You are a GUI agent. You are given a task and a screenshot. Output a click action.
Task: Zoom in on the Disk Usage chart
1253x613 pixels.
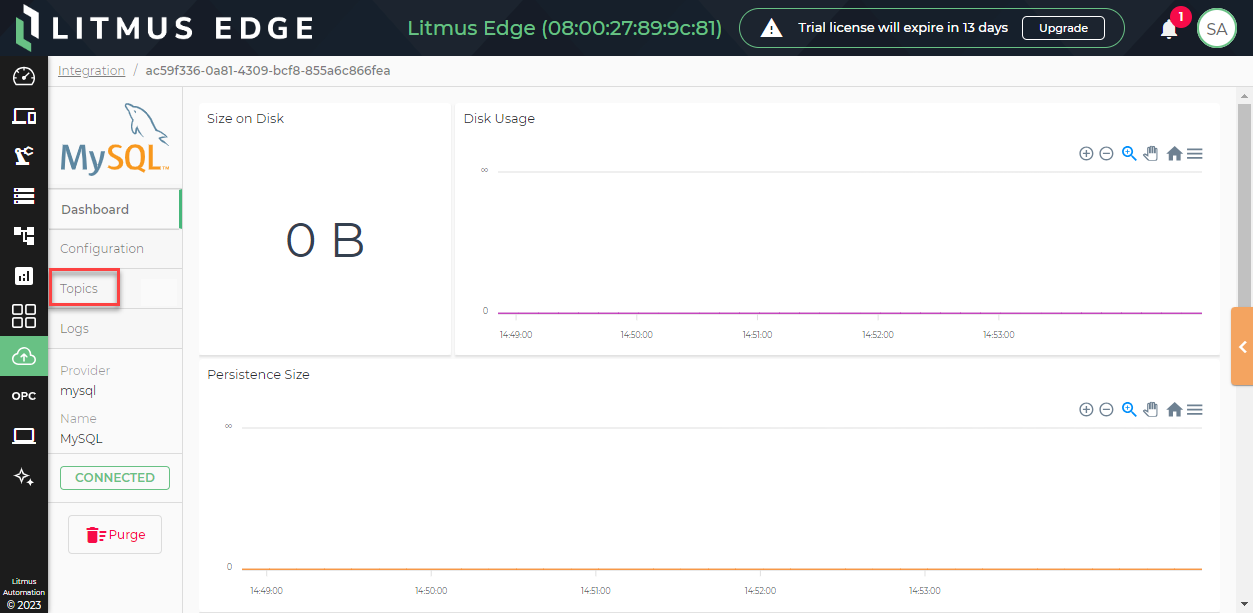(1086, 153)
